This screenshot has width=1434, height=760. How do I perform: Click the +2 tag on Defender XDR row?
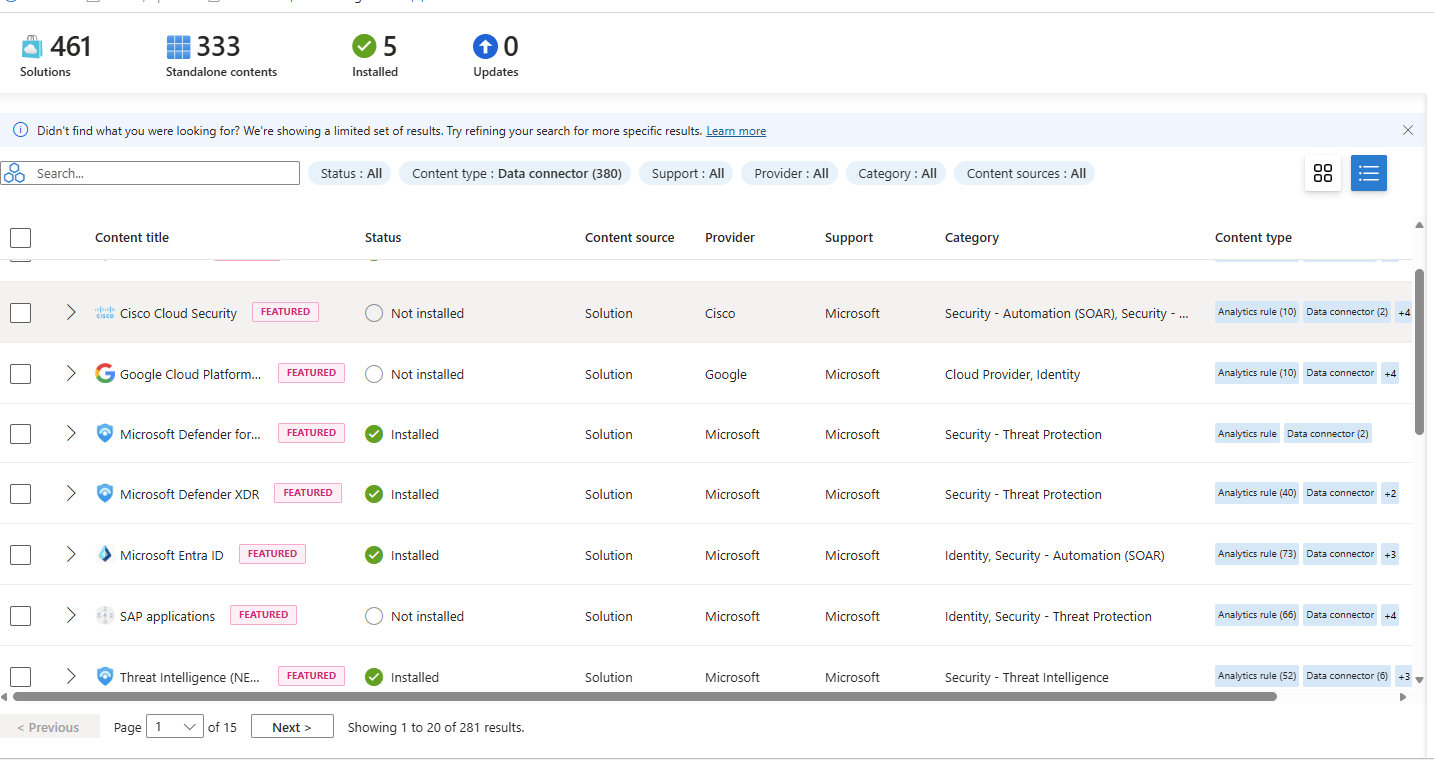coord(1390,493)
